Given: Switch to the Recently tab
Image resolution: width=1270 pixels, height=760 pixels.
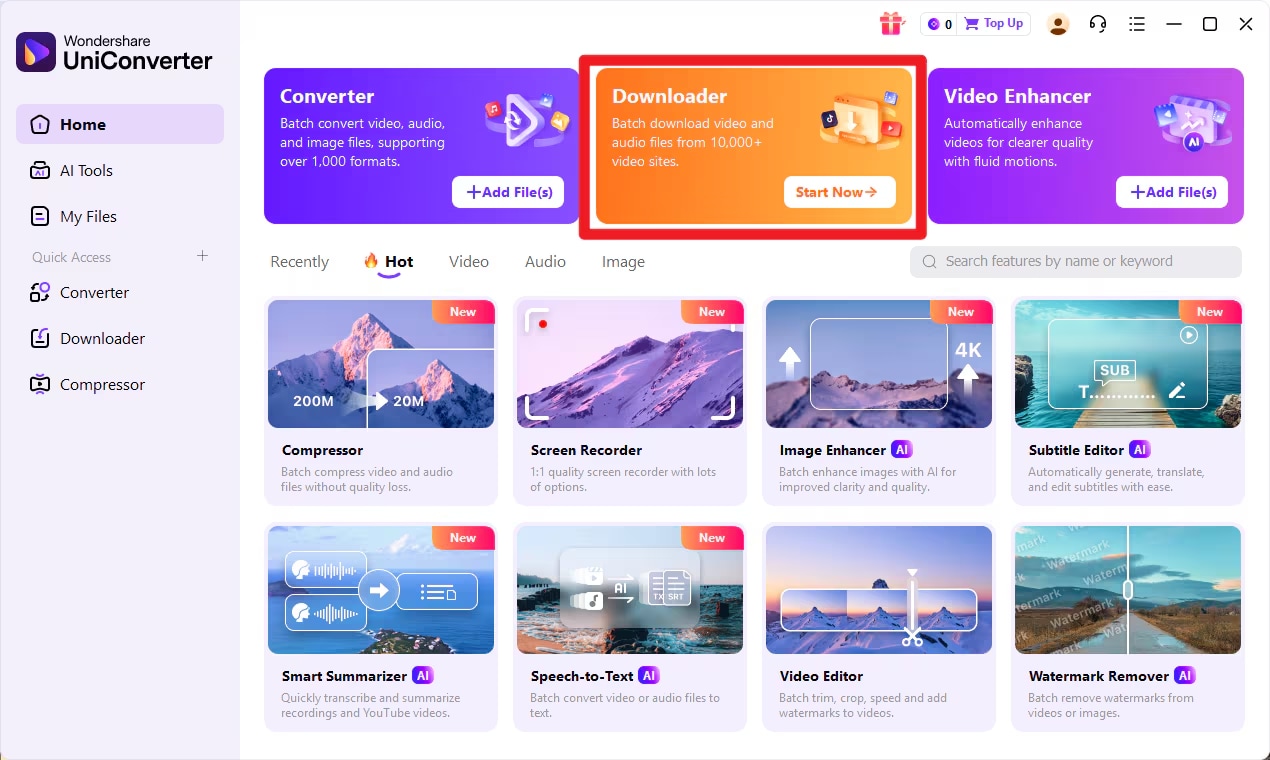Looking at the screenshot, I should (299, 262).
